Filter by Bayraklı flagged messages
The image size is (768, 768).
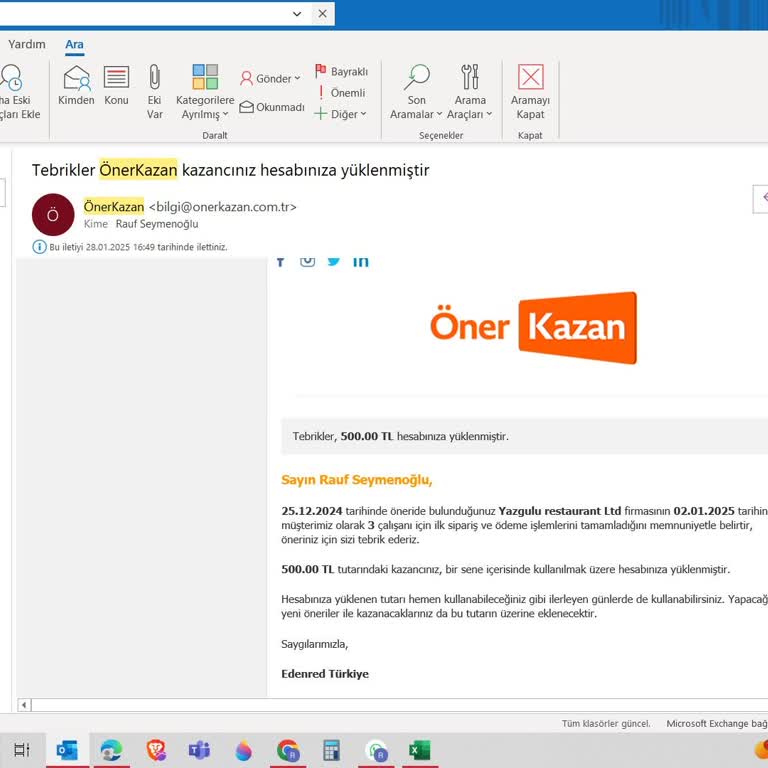click(x=341, y=72)
